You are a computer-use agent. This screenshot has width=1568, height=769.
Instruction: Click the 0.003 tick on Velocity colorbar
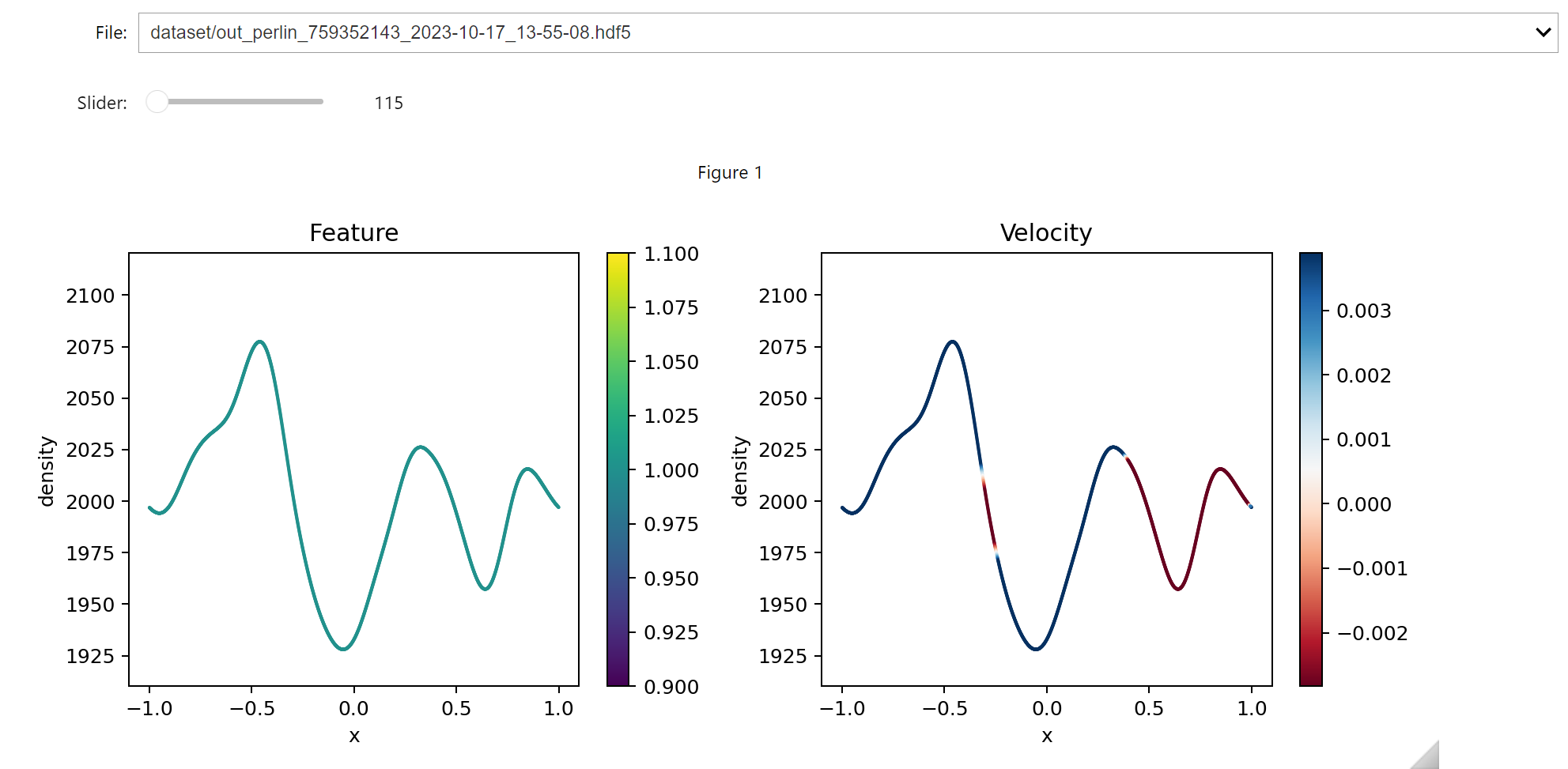pyautogui.click(x=1362, y=311)
